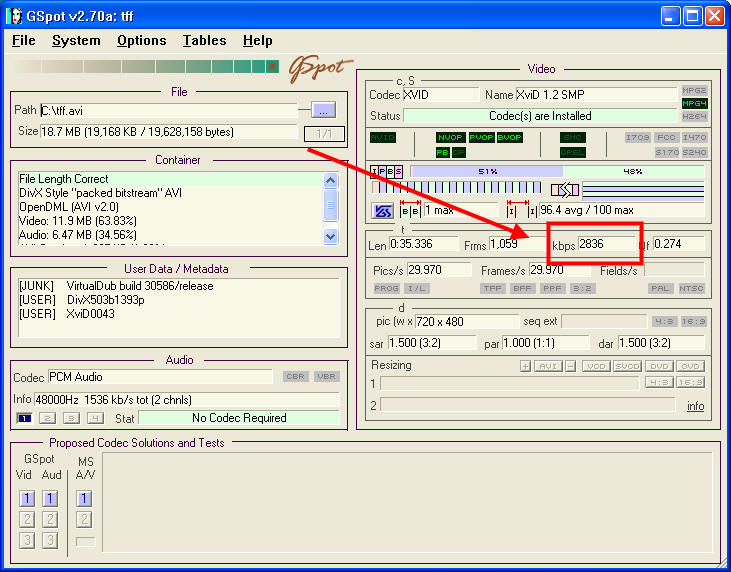Click the AVID indicator
The width and height of the screenshot is (731, 572).
pos(383,138)
